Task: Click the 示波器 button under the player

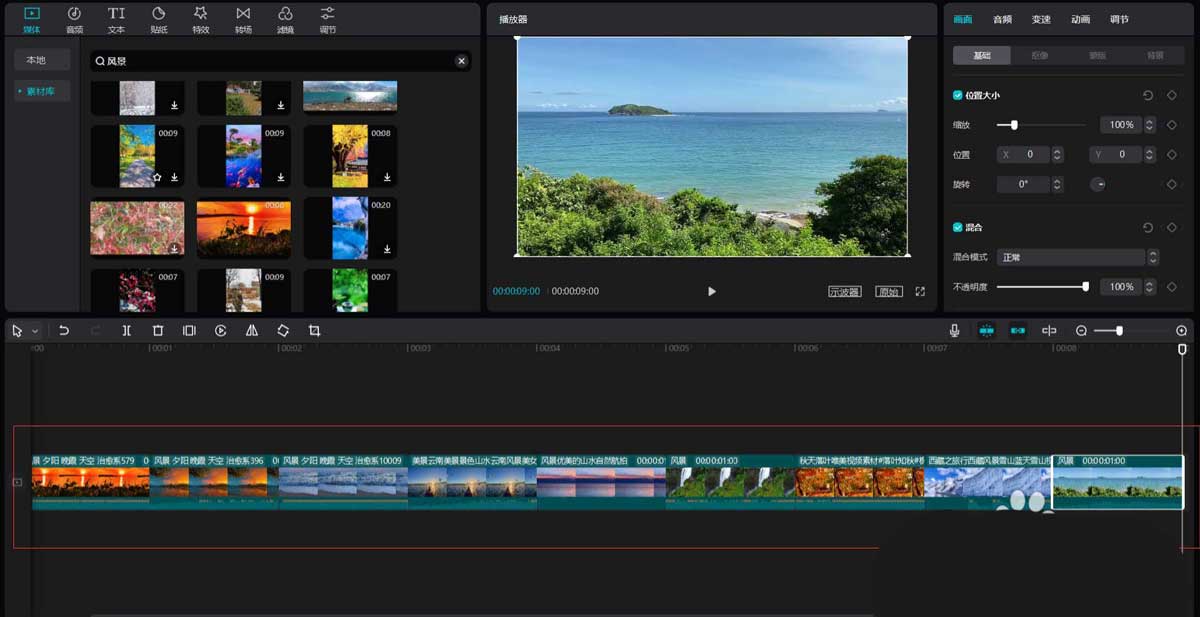Action: pos(844,292)
